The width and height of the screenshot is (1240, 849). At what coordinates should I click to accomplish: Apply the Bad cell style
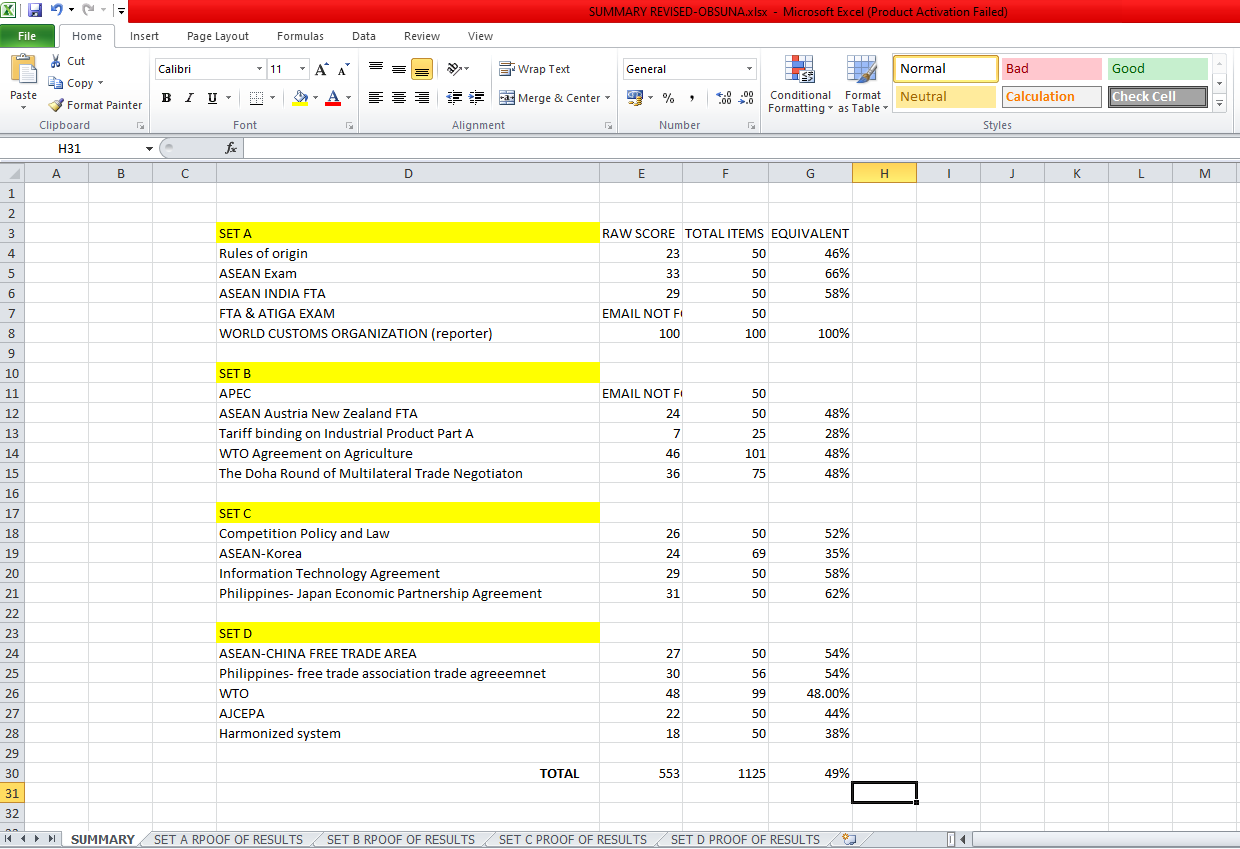click(1051, 69)
